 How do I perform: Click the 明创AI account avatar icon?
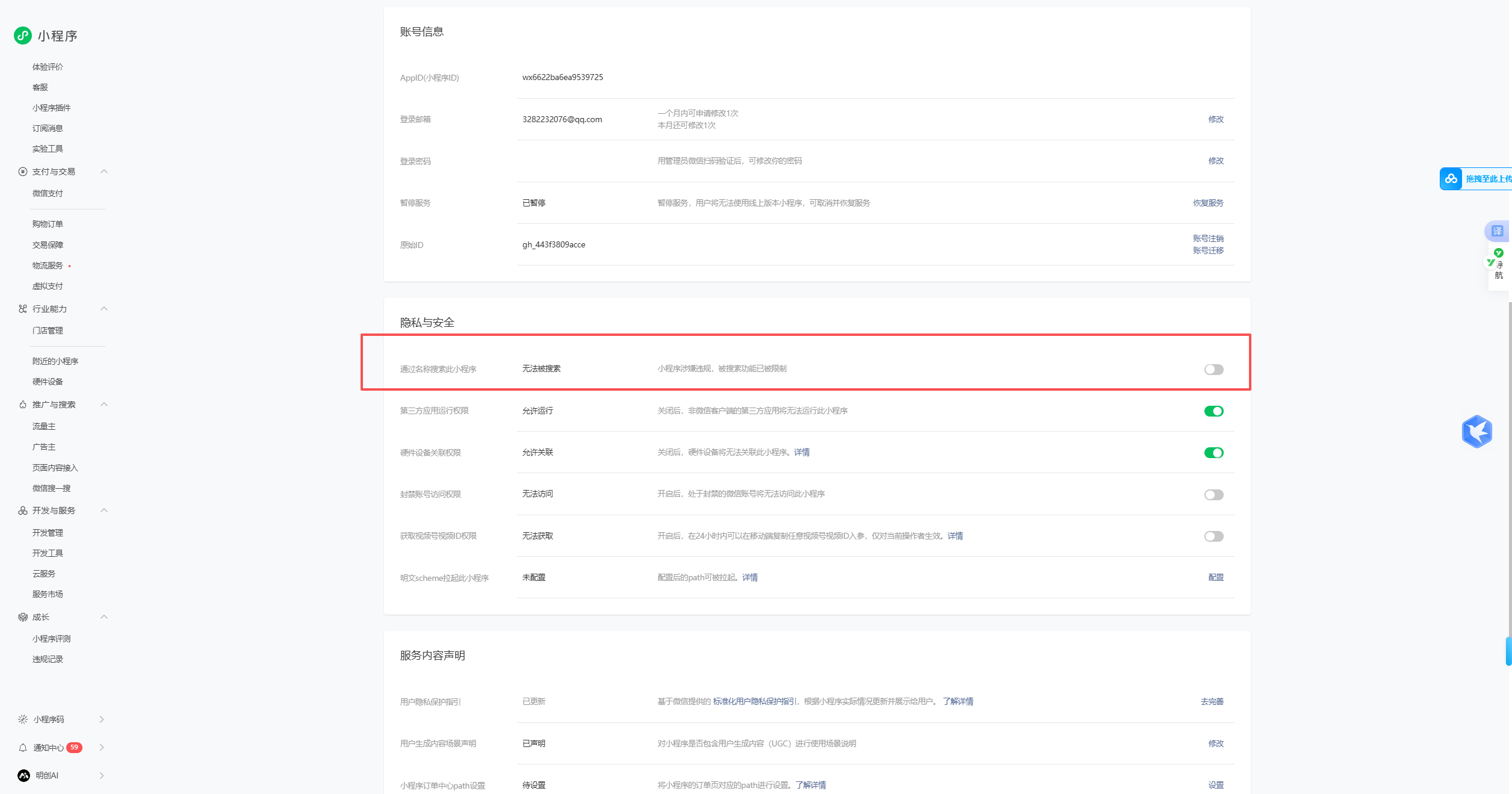(x=23, y=775)
